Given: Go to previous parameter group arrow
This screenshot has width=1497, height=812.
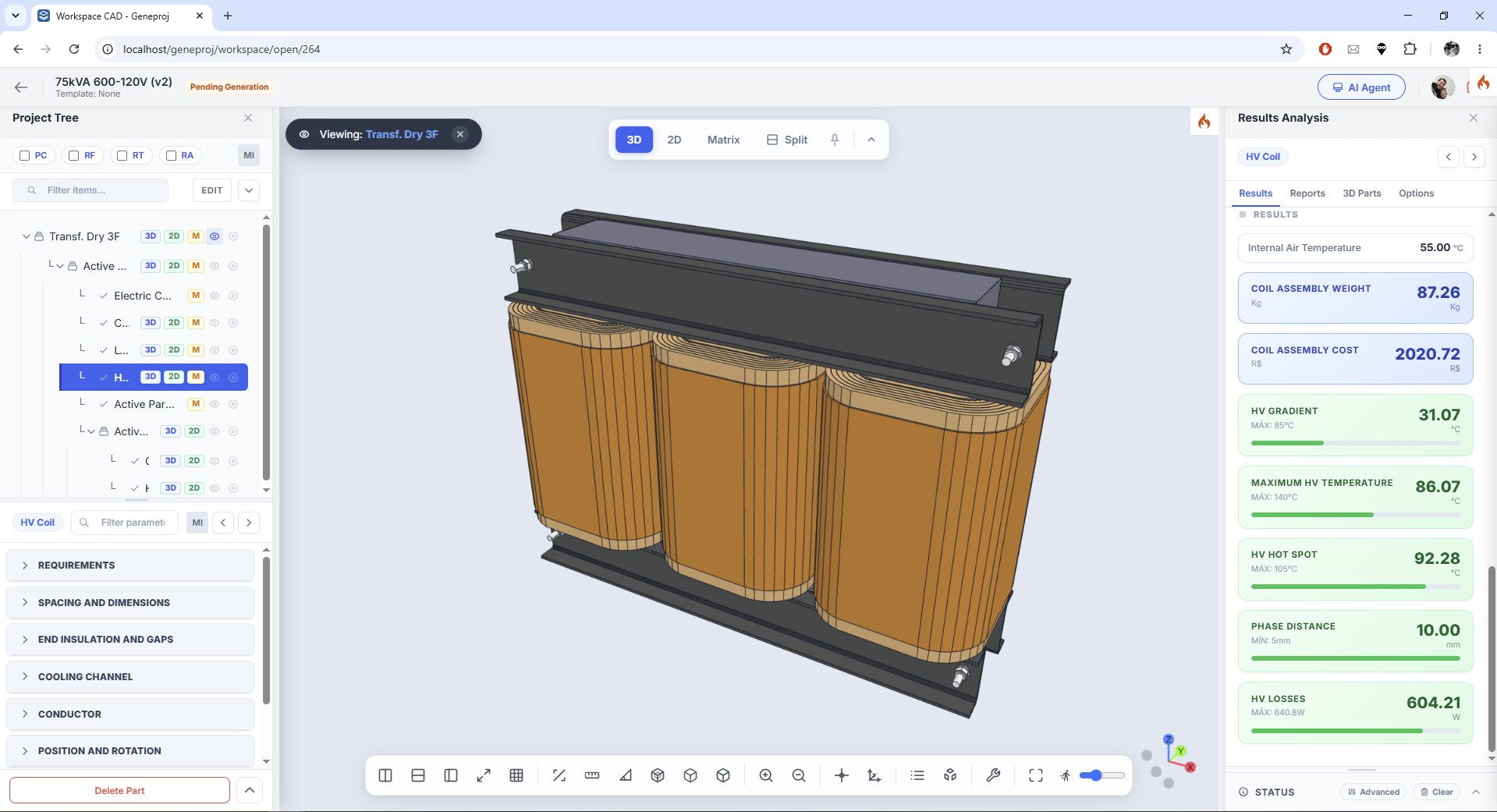Looking at the screenshot, I should (223, 523).
